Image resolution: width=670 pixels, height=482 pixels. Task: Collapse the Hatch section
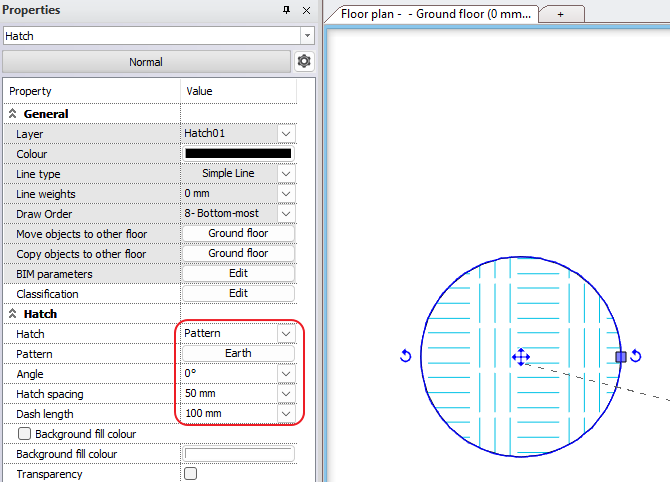(x=13, y=314)
